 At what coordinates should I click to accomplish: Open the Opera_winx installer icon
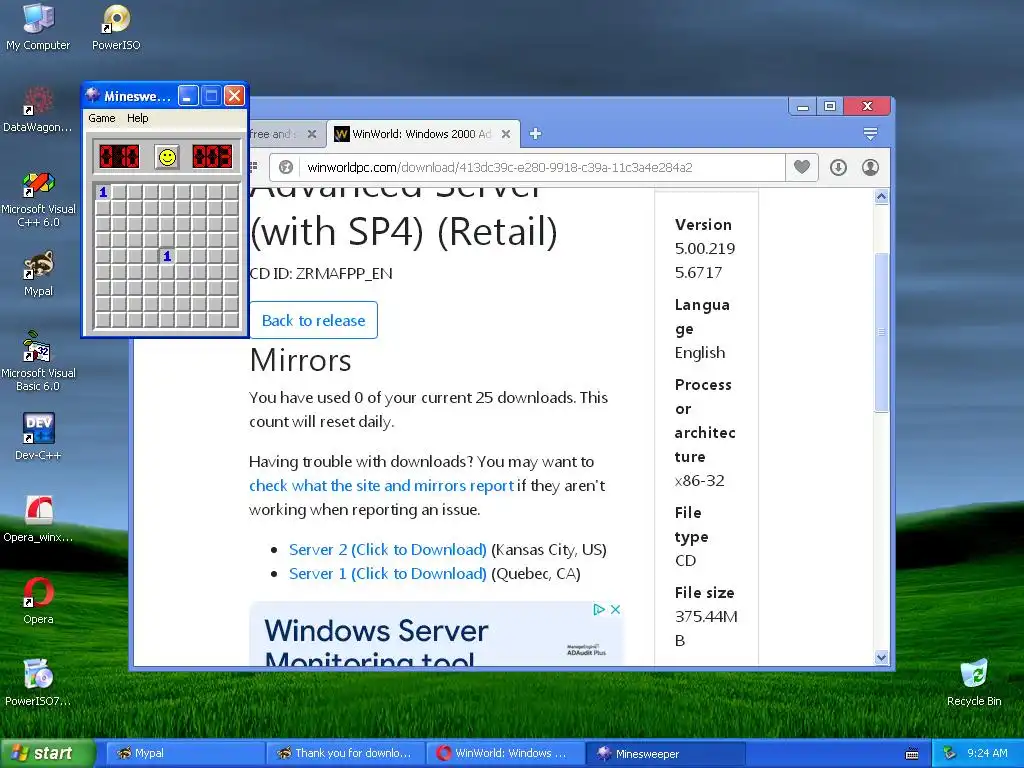[38, 519]
